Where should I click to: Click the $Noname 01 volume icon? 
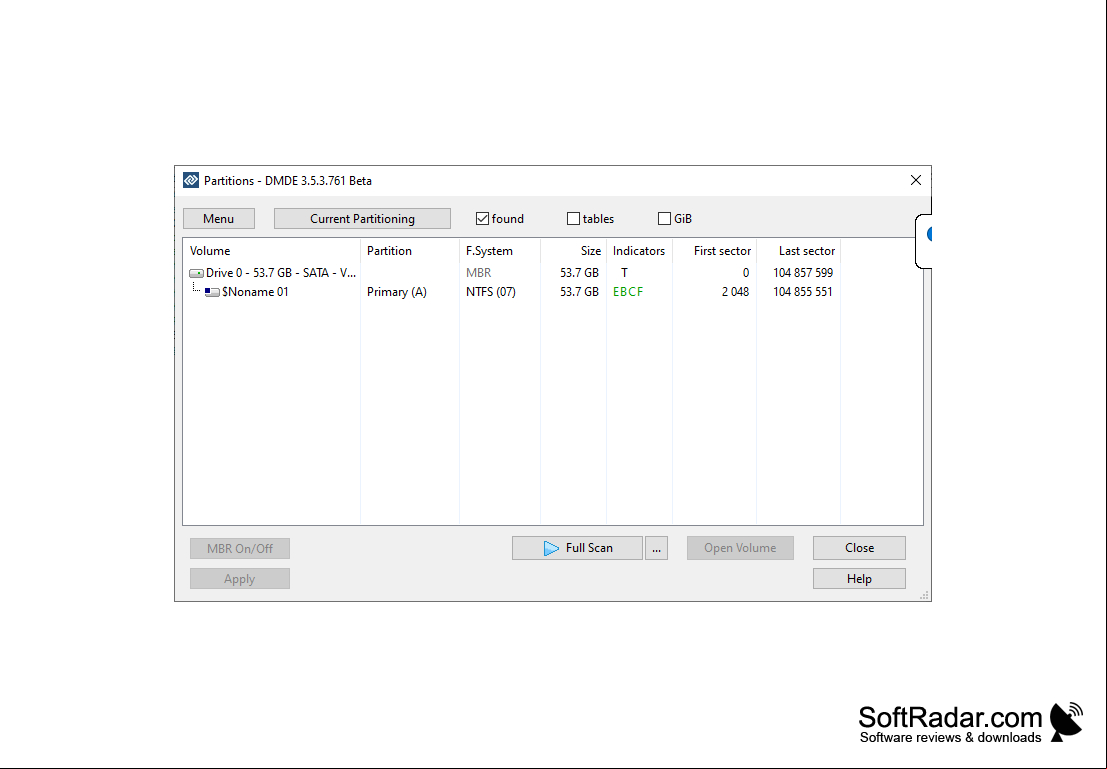tap(212, 292)
